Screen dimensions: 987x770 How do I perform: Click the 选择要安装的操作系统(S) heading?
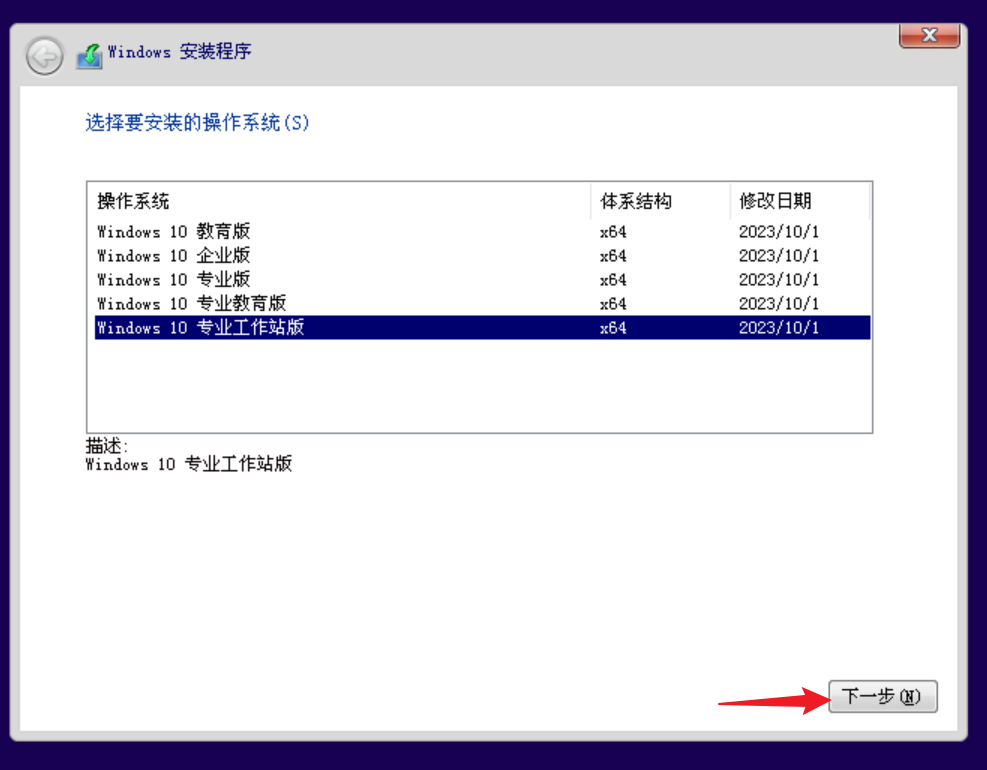197,123
